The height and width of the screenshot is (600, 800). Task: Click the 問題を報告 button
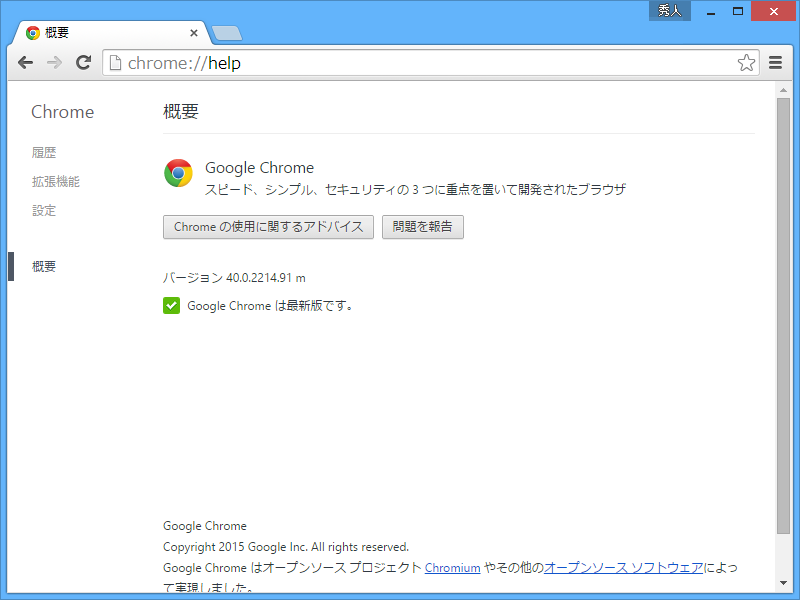423,227
